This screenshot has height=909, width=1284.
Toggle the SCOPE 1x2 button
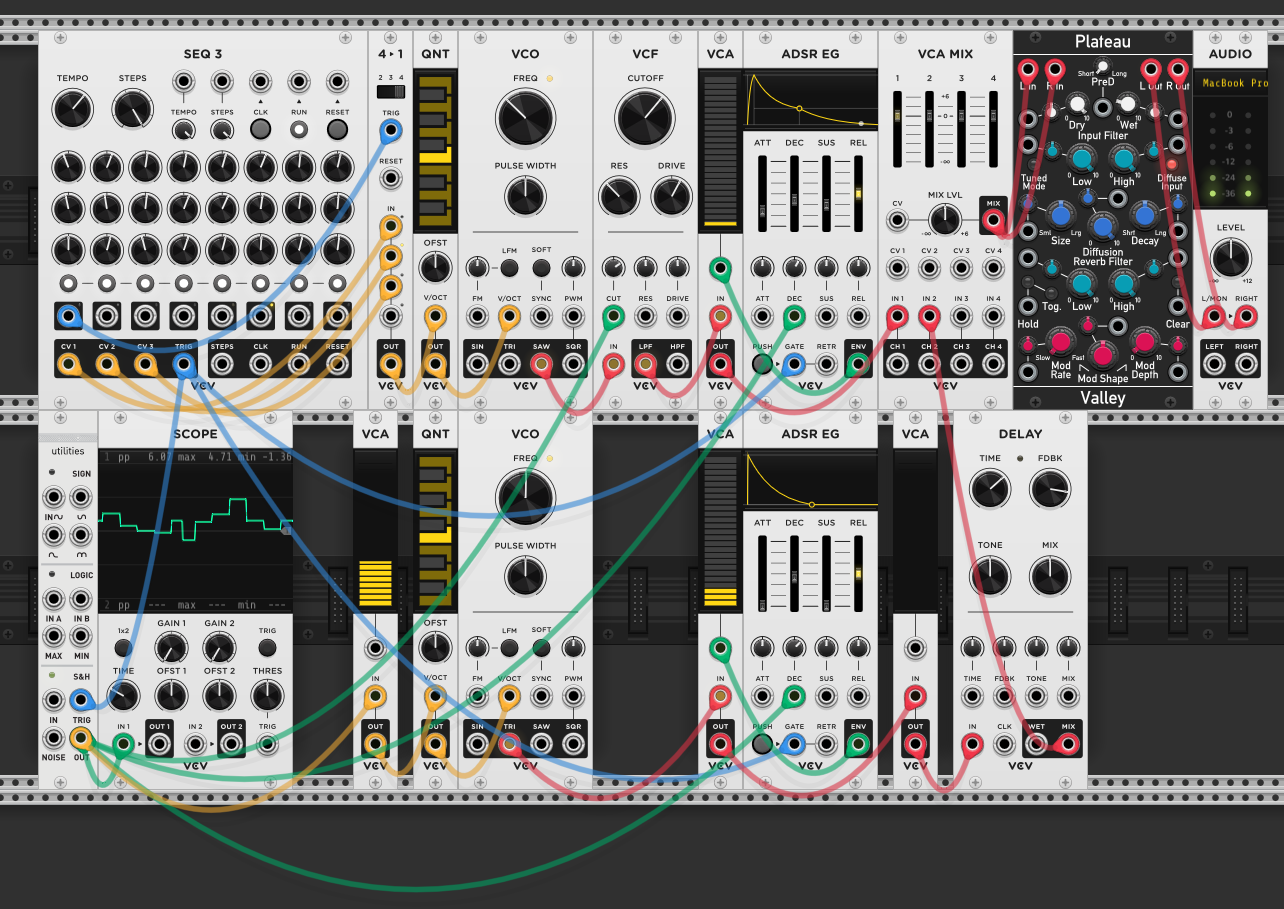(123, 648)
